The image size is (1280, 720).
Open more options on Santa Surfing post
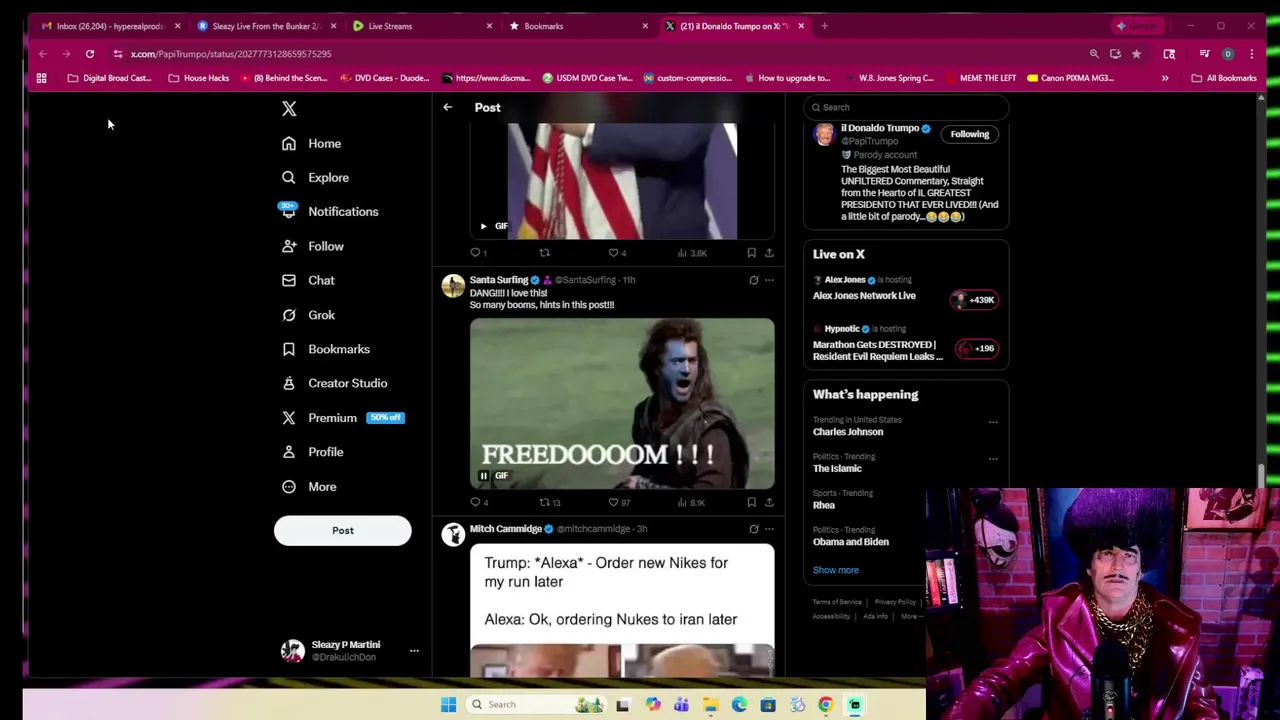tap(769, 280)
